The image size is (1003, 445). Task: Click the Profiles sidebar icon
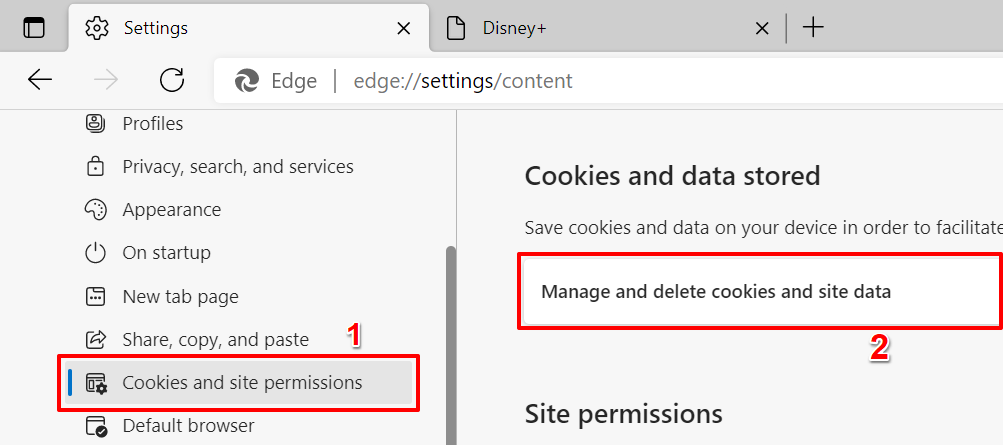click(x=96, y=124)
